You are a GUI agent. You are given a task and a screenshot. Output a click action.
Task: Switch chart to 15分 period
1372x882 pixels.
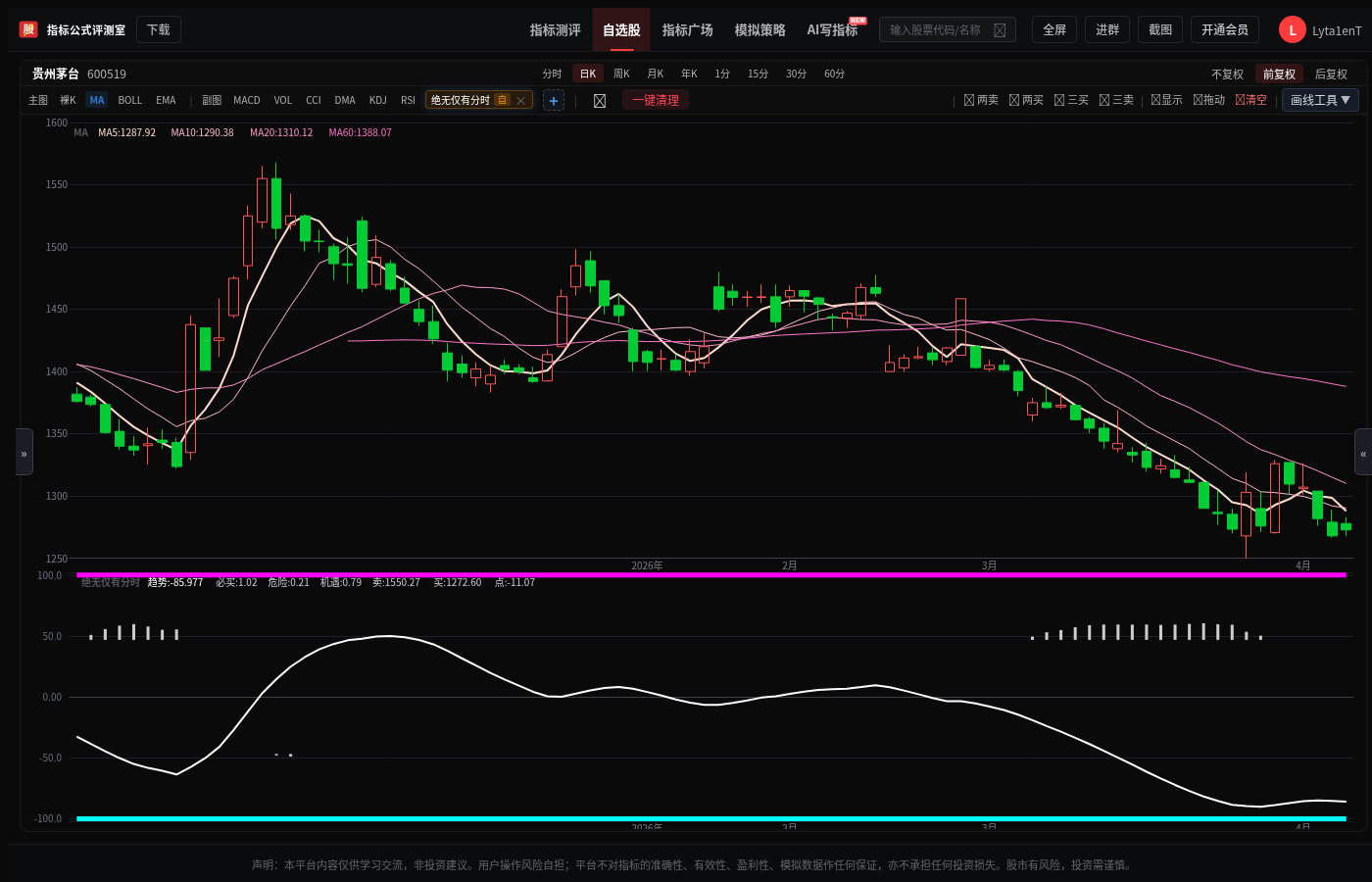(x=758, y=73)
